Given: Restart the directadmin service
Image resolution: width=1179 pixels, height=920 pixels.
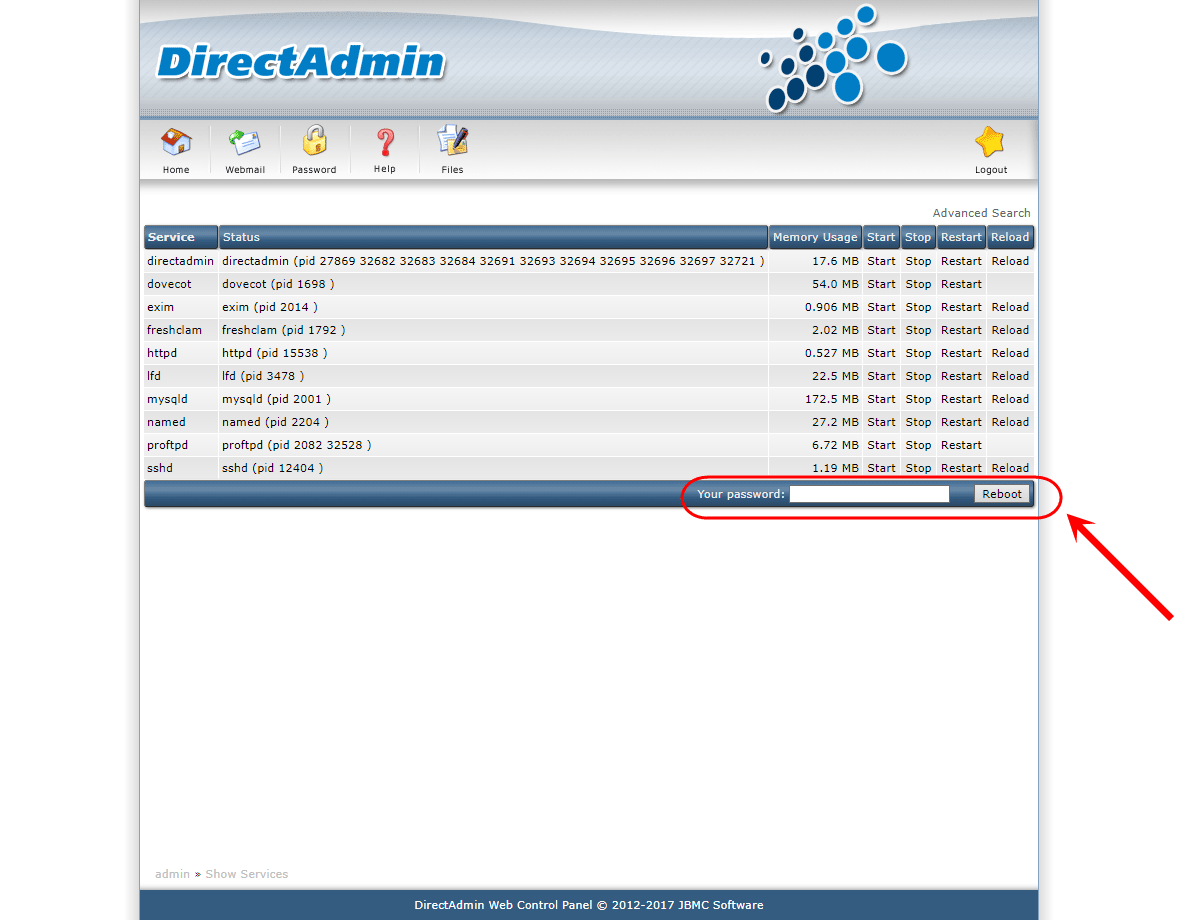Looking at the screenshot, I should click(x=961, y=261).
